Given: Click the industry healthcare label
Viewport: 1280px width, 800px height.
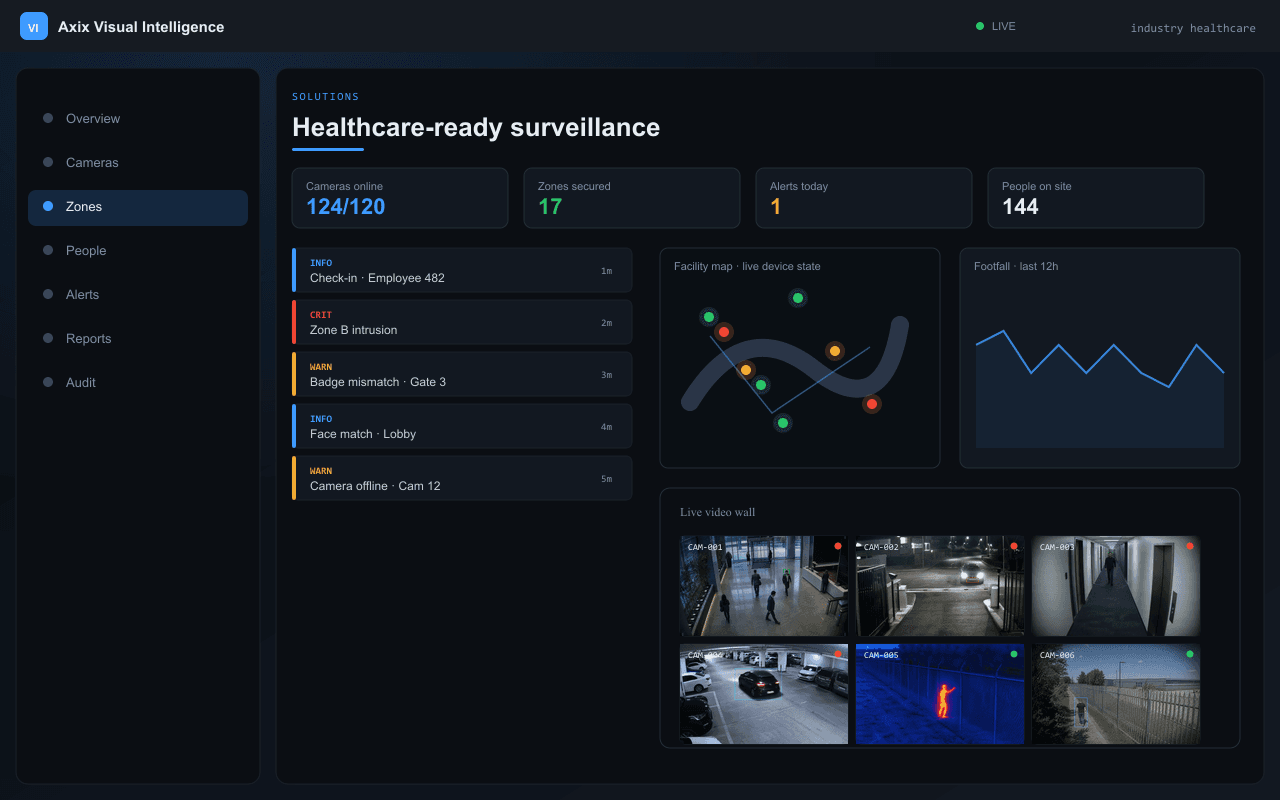Looking at the screenshot, I should (1193, 28).
